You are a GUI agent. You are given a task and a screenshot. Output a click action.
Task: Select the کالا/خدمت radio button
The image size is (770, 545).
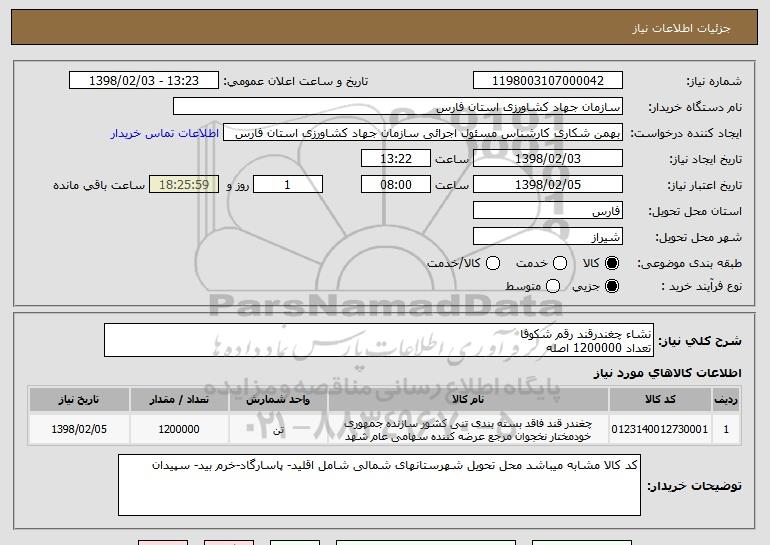click(x=493, y=263)
